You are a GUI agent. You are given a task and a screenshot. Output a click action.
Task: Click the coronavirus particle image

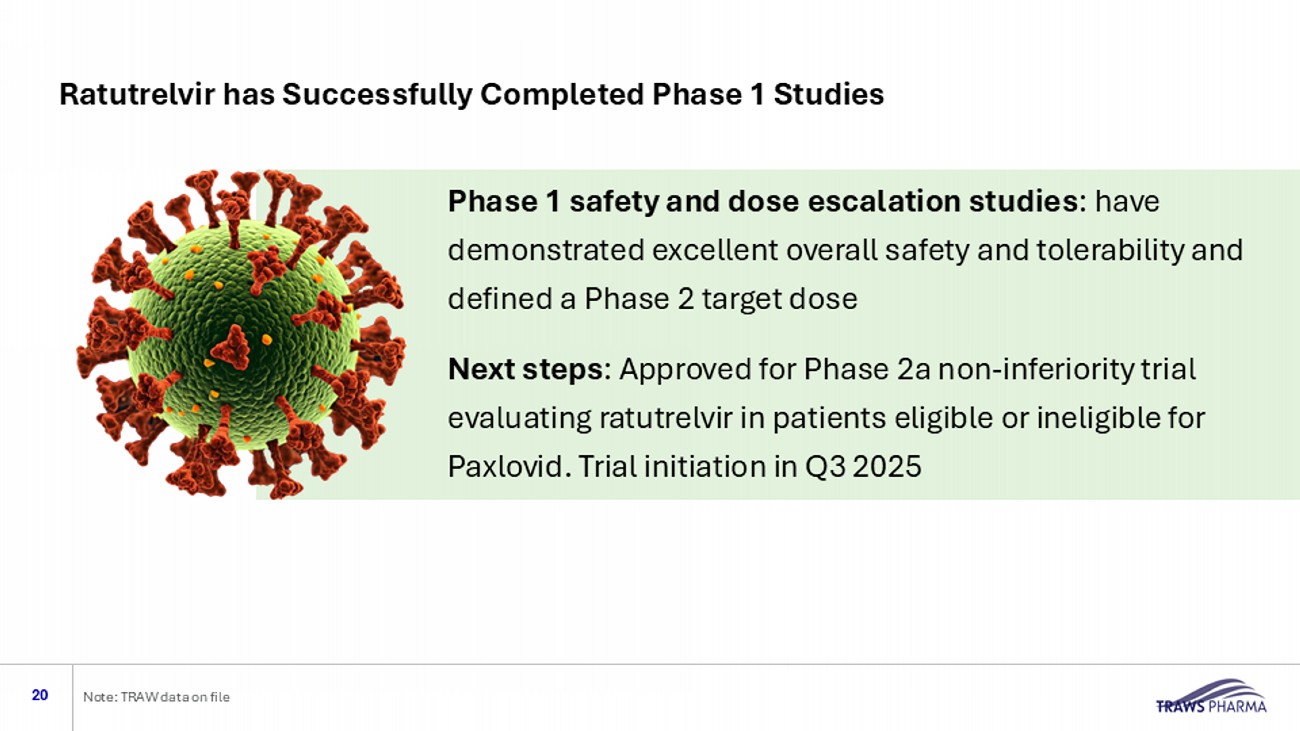coord(240,333)
